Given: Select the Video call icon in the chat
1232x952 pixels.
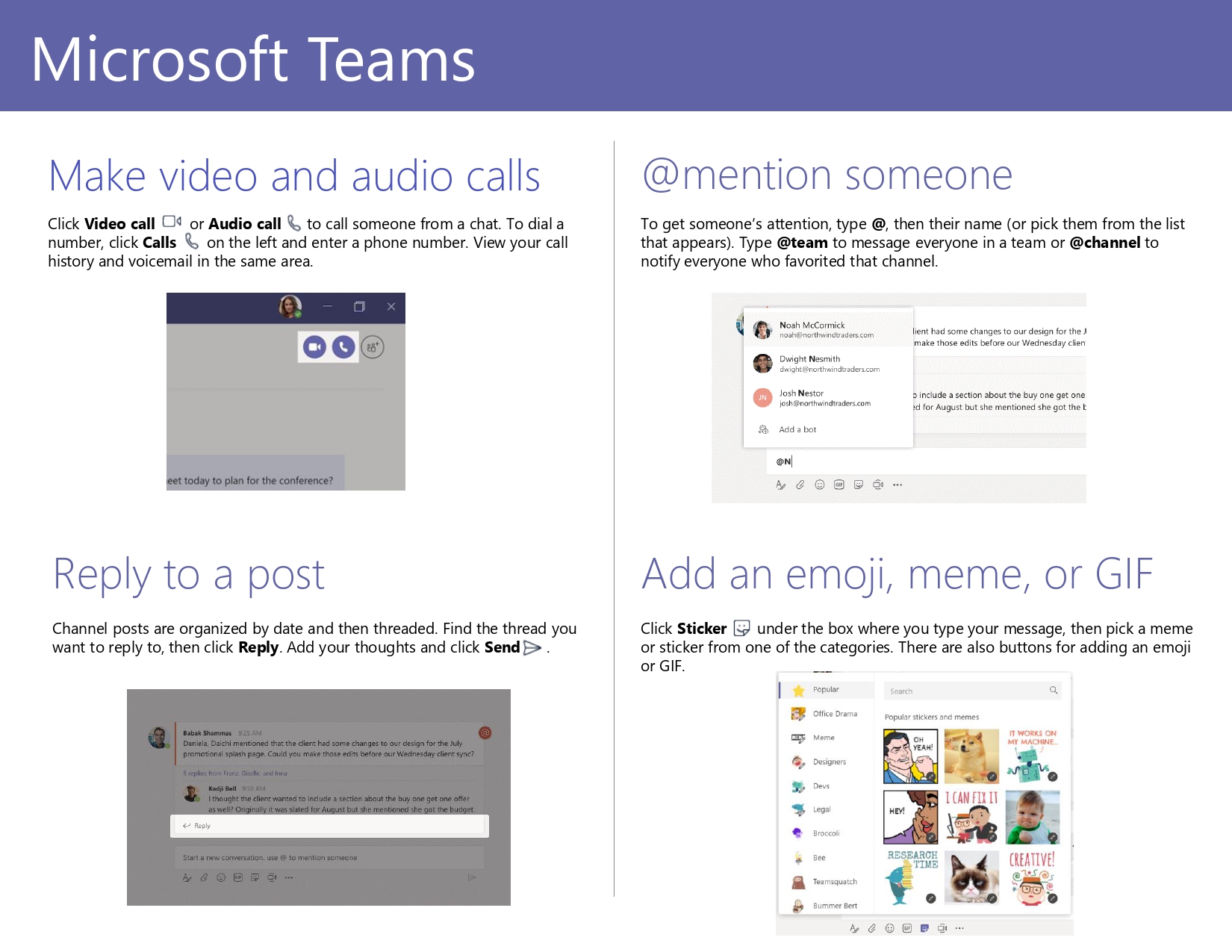Looking at the screenshot, I should 314,347.
